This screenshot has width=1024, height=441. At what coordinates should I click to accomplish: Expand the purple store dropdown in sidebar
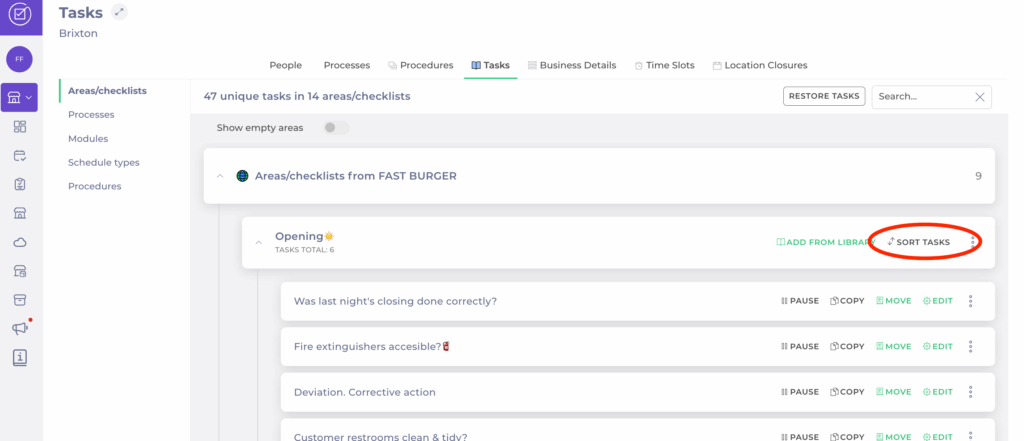point(20,97)
